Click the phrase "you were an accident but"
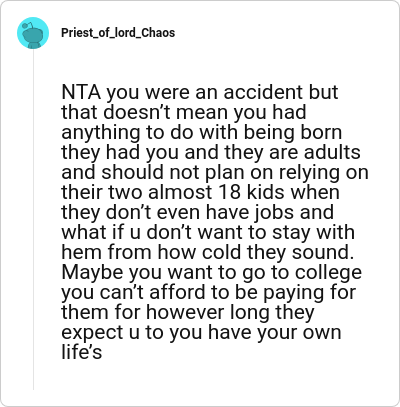 (222, 92)
